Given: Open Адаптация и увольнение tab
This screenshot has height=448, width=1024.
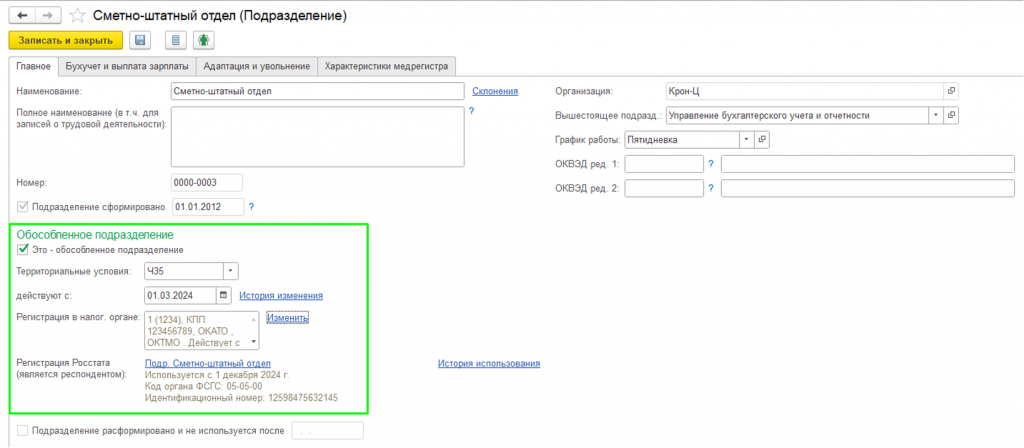Looking at the screenshot, I should [257, 66].
